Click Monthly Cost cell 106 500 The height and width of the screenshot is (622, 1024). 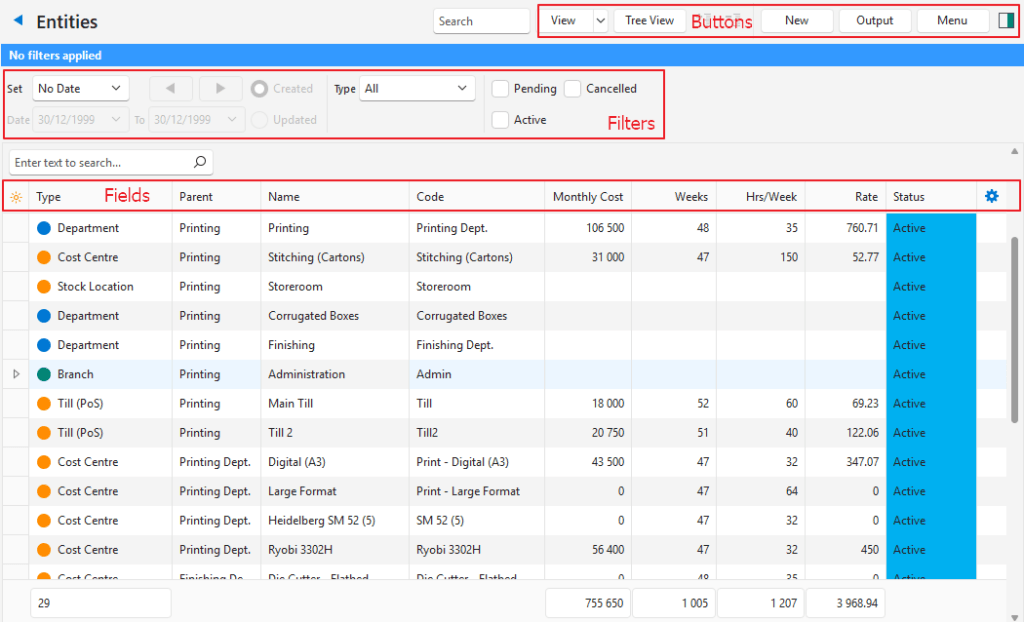click(x=588, y=228)
